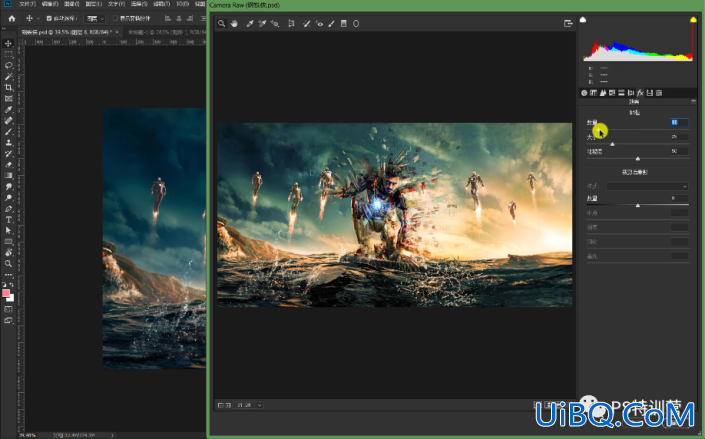
Task: Select the Eraser tool
Action: click(x=9, y=165)
